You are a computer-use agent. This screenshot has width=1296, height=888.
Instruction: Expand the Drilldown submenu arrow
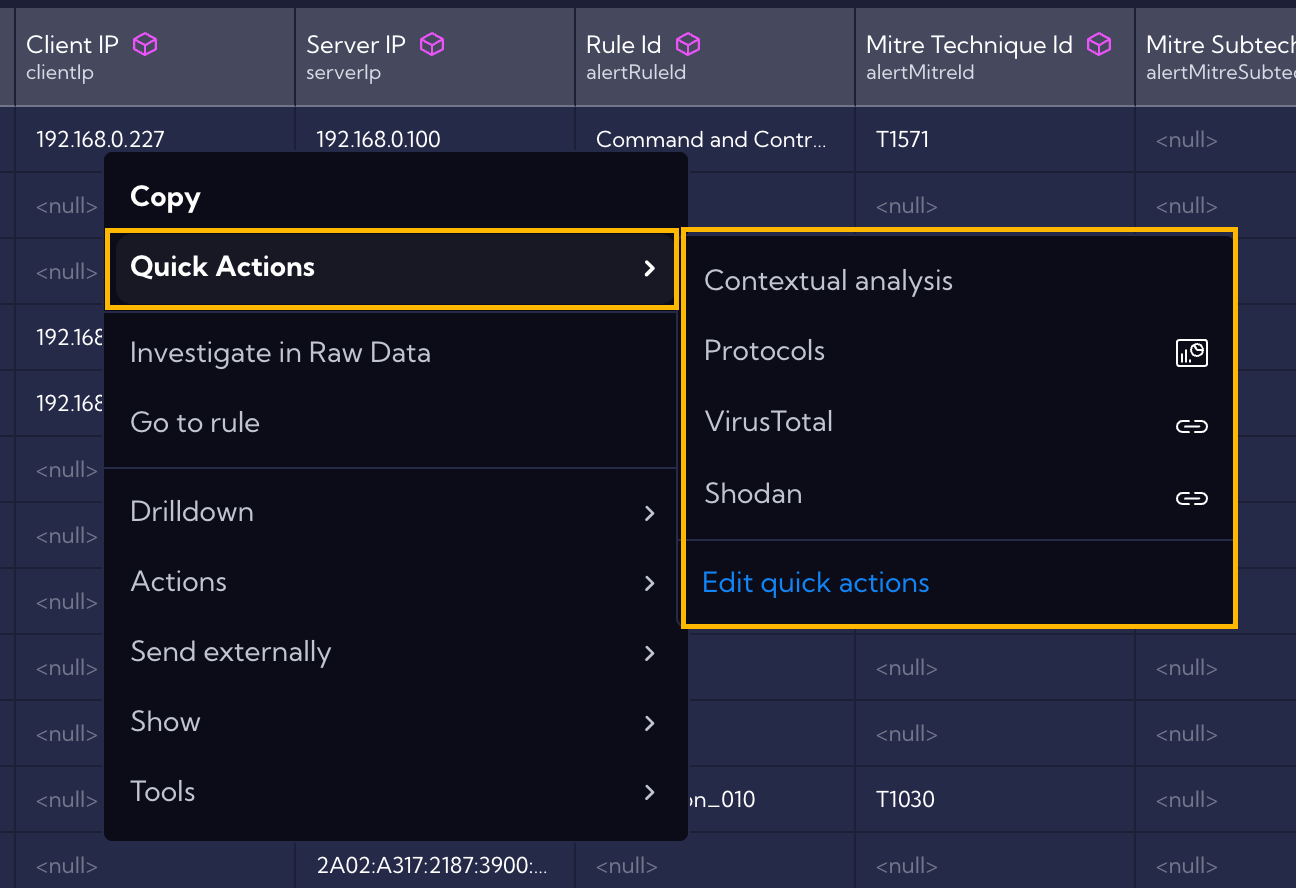tap(650, 513)
